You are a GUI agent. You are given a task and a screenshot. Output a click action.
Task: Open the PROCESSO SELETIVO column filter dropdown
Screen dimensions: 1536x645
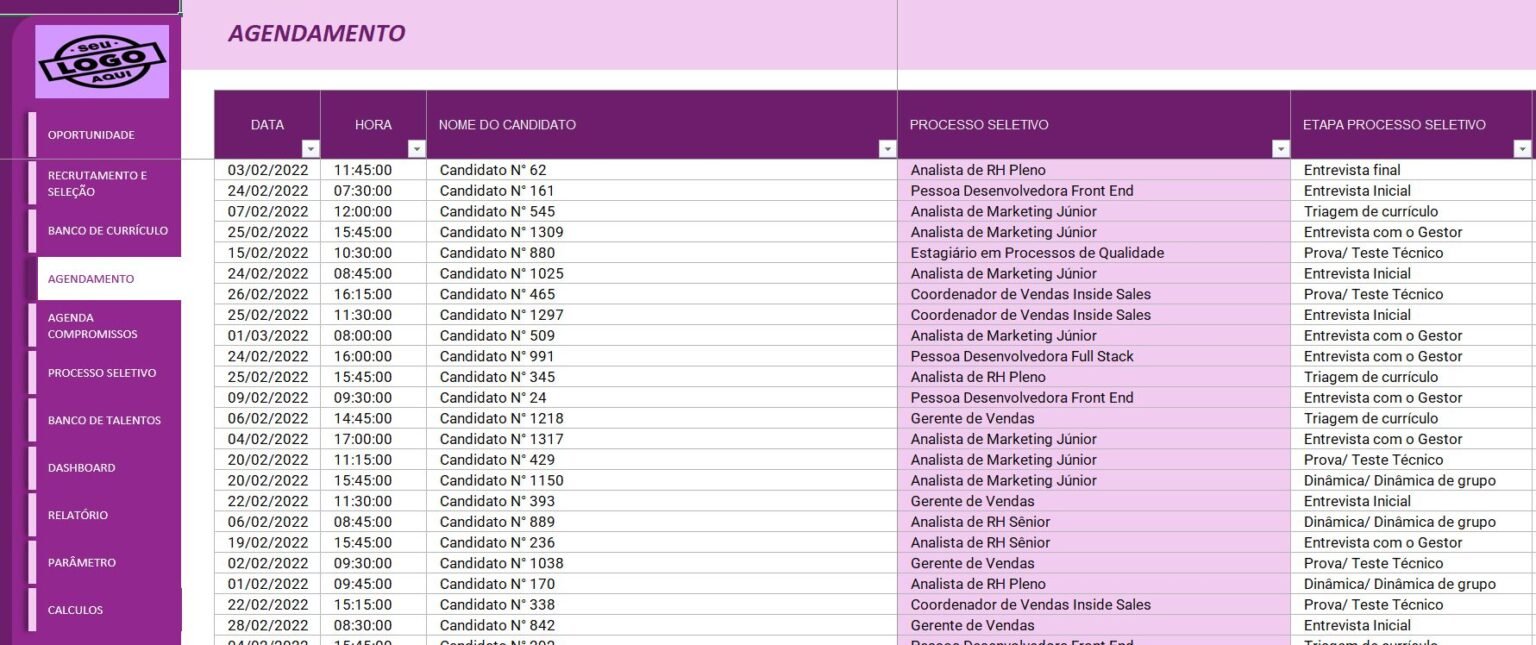(1280, 149)
